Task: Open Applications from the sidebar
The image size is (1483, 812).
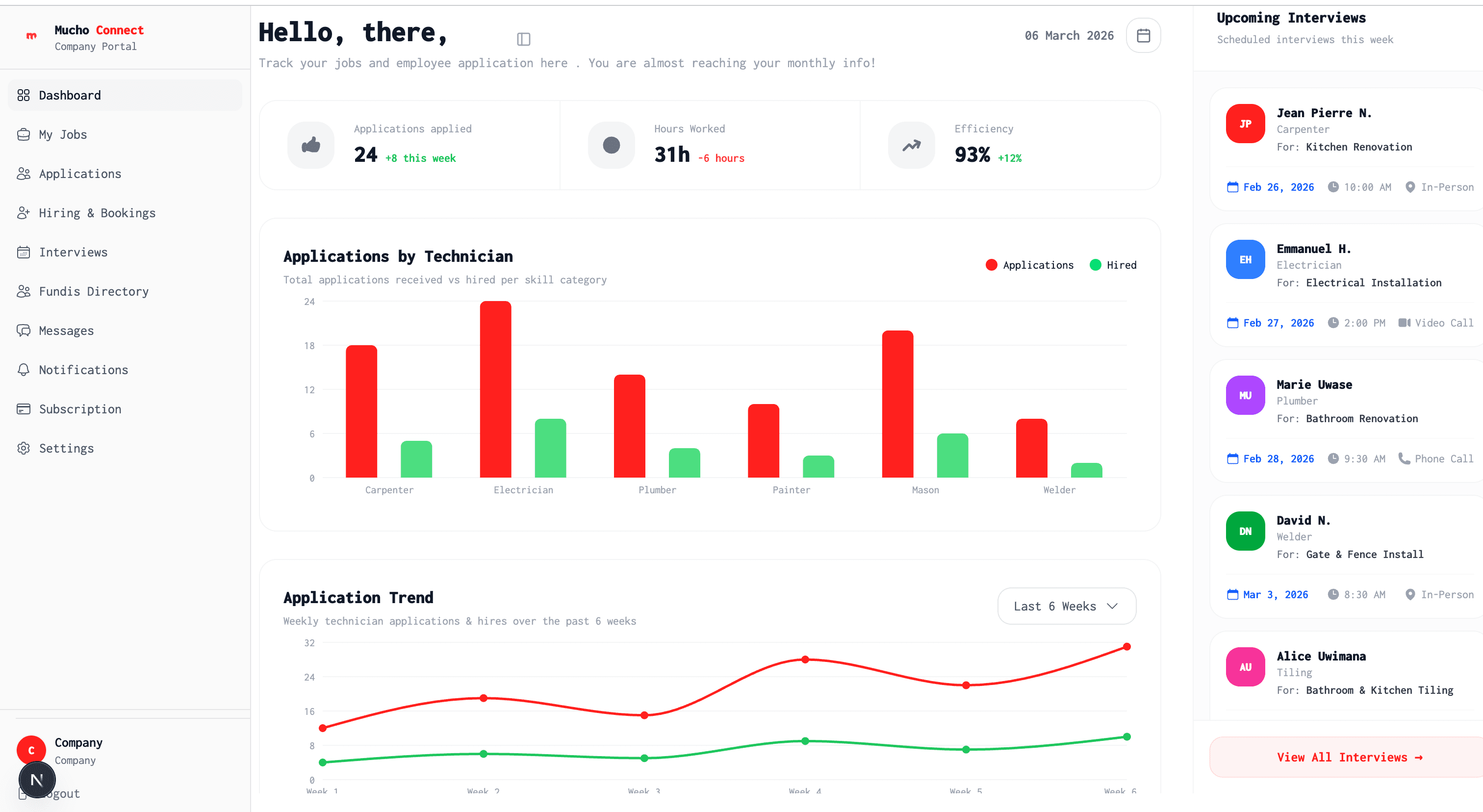Action: (x=80, y=173)
